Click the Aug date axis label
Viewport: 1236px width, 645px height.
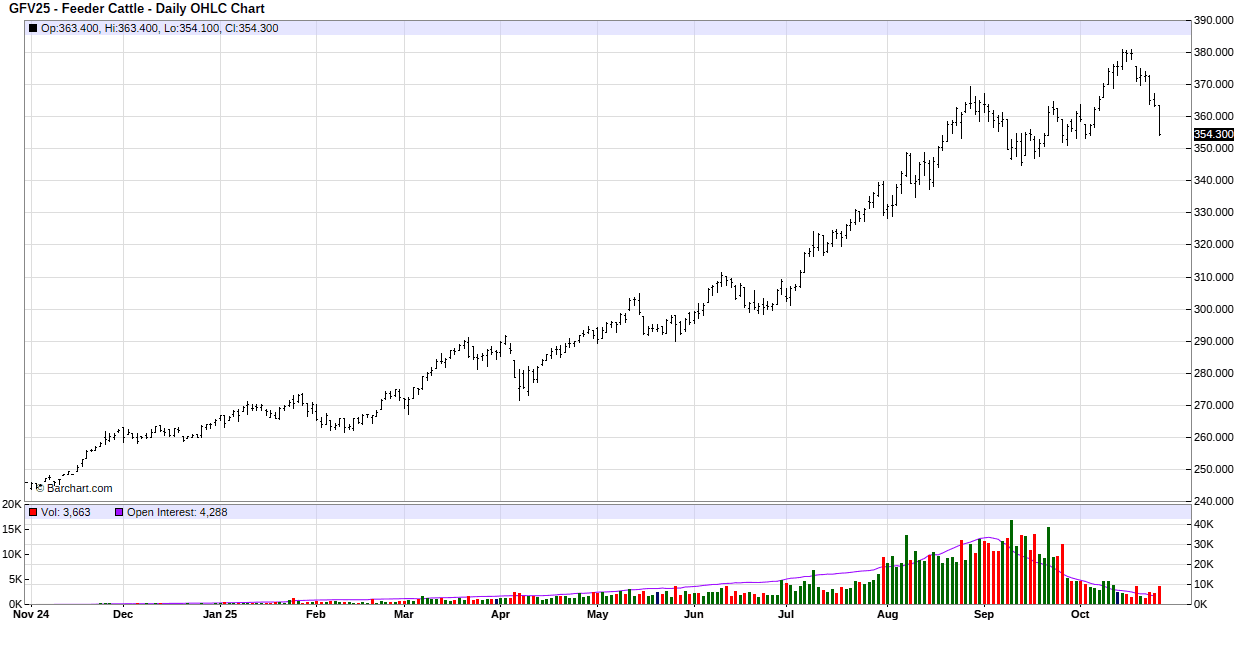[886, 615]
